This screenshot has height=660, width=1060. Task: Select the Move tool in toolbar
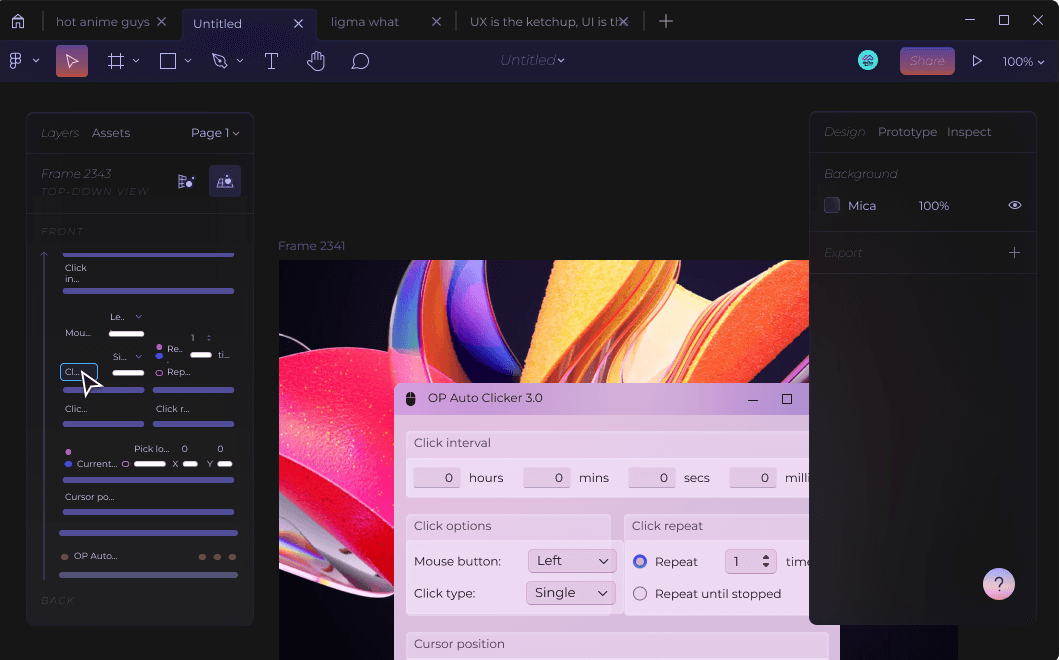tap(71, 61)
